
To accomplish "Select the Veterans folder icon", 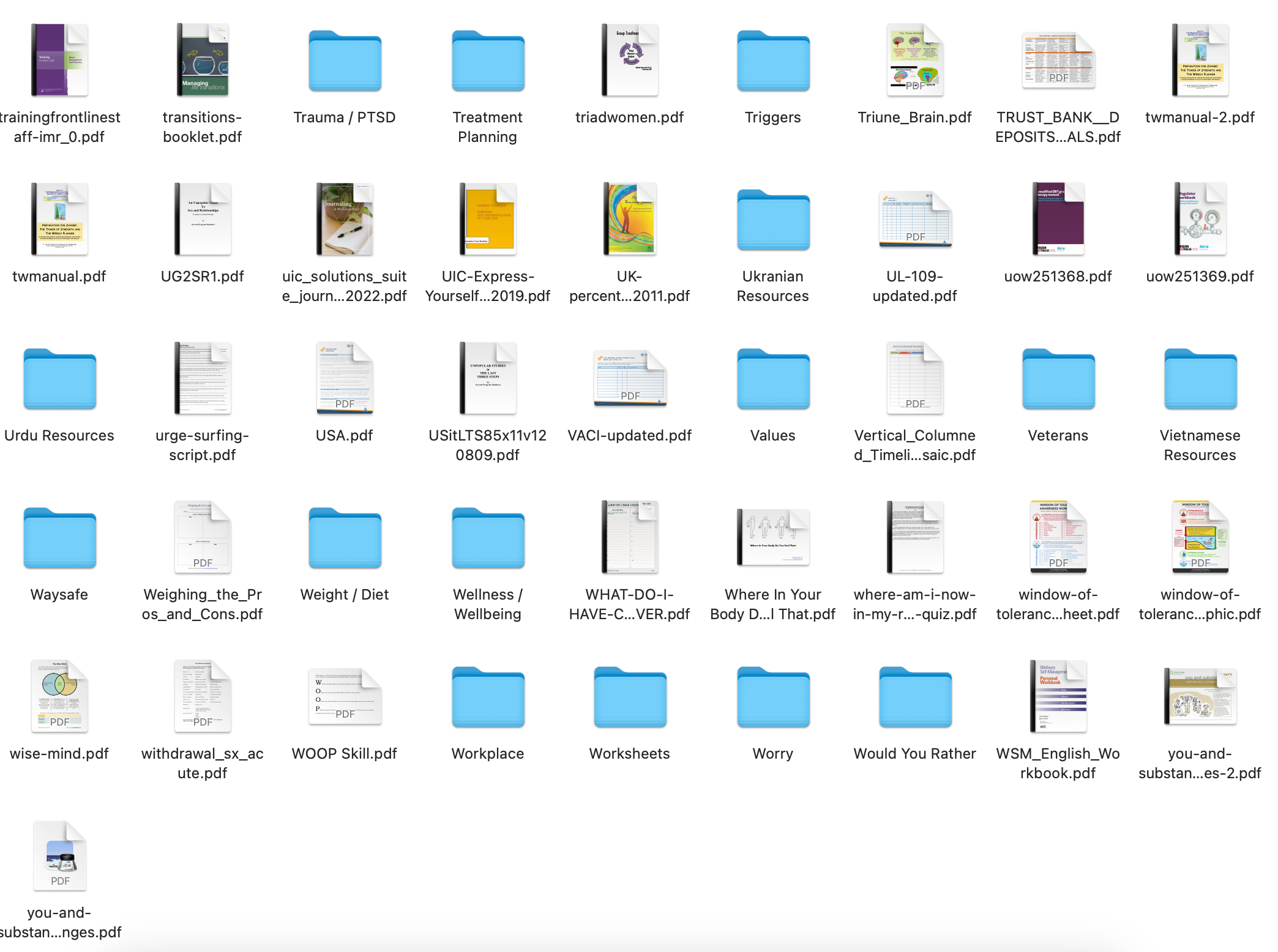I will point(1058,379).
